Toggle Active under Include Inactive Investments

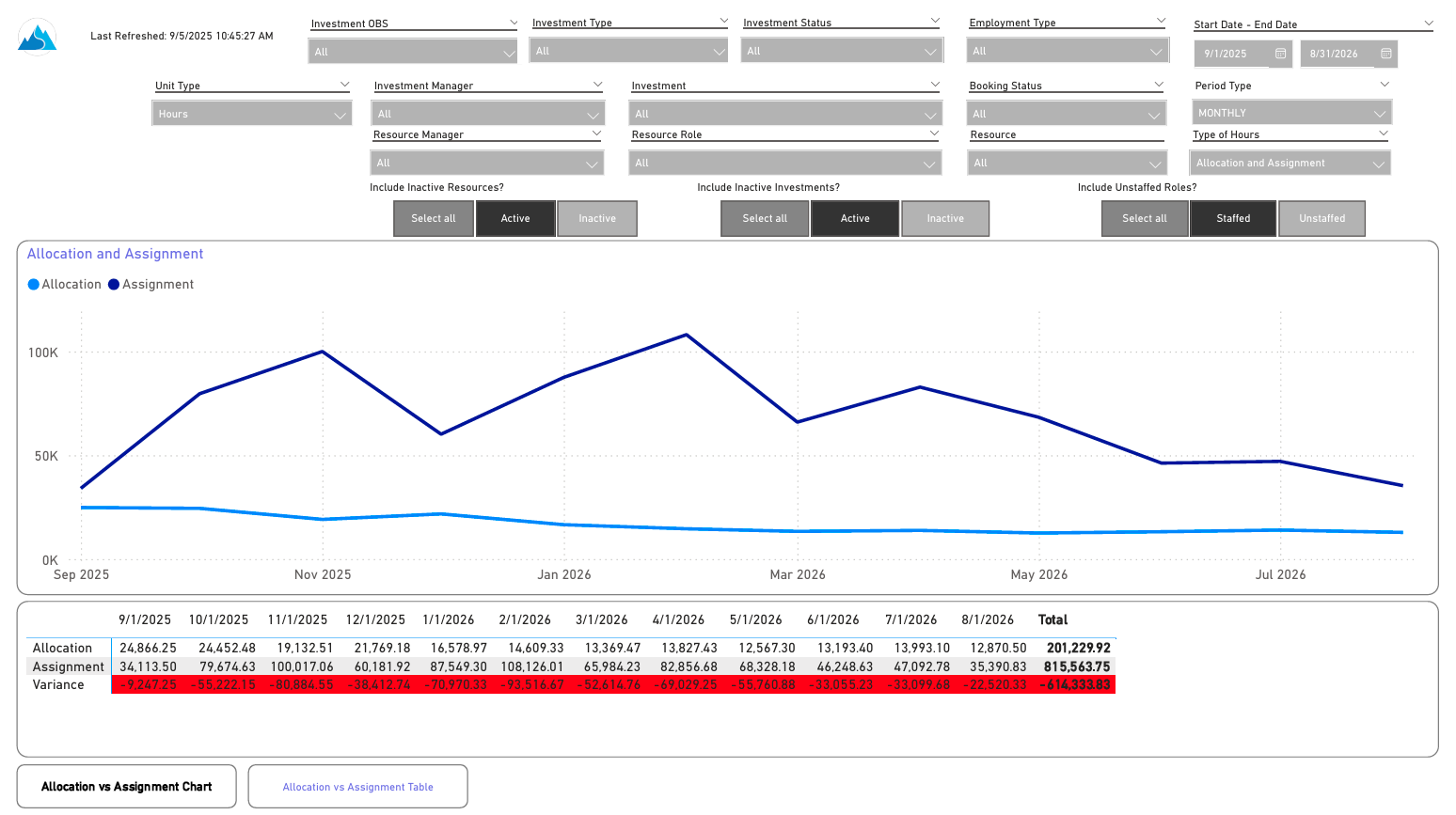click(x=854, y=218)
